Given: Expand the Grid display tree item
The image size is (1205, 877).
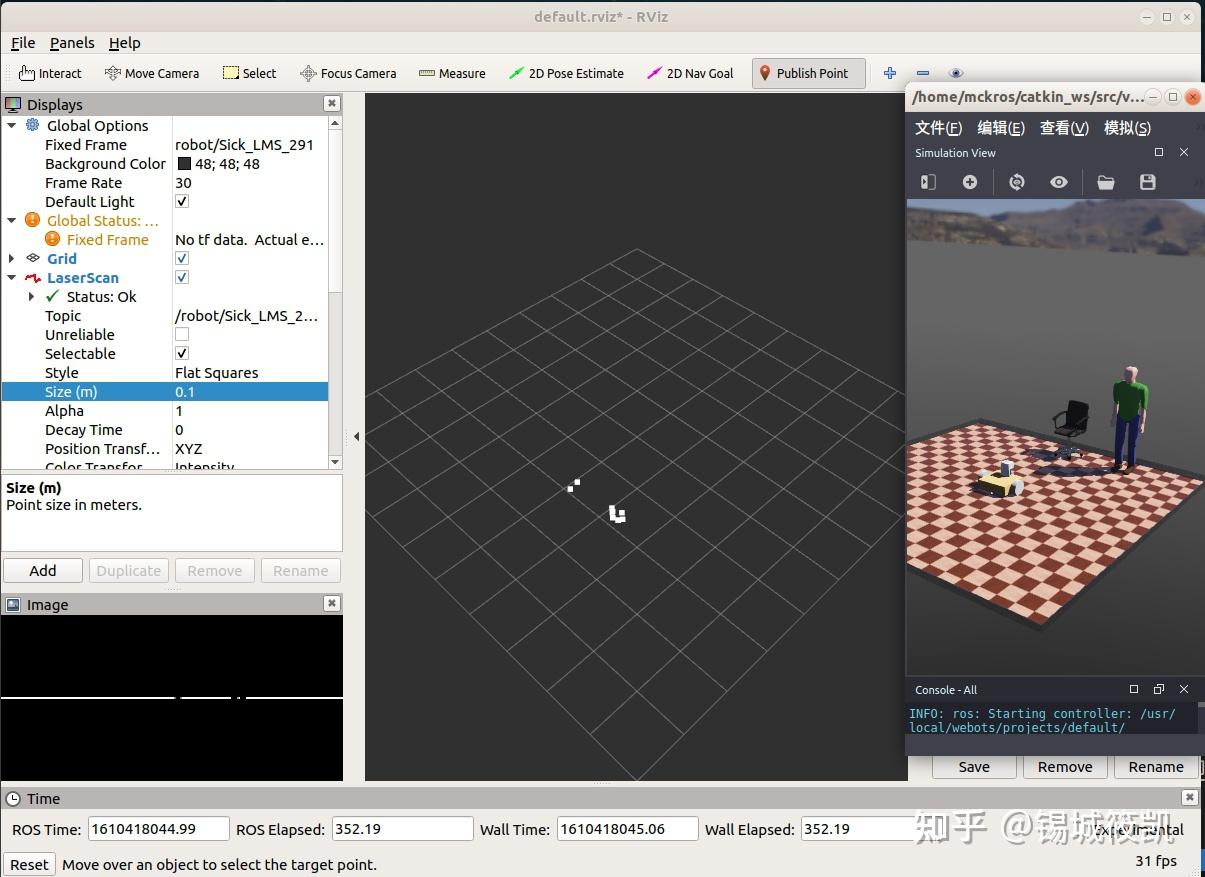Looking at the screenshot, I should click(x=12, y=259).
